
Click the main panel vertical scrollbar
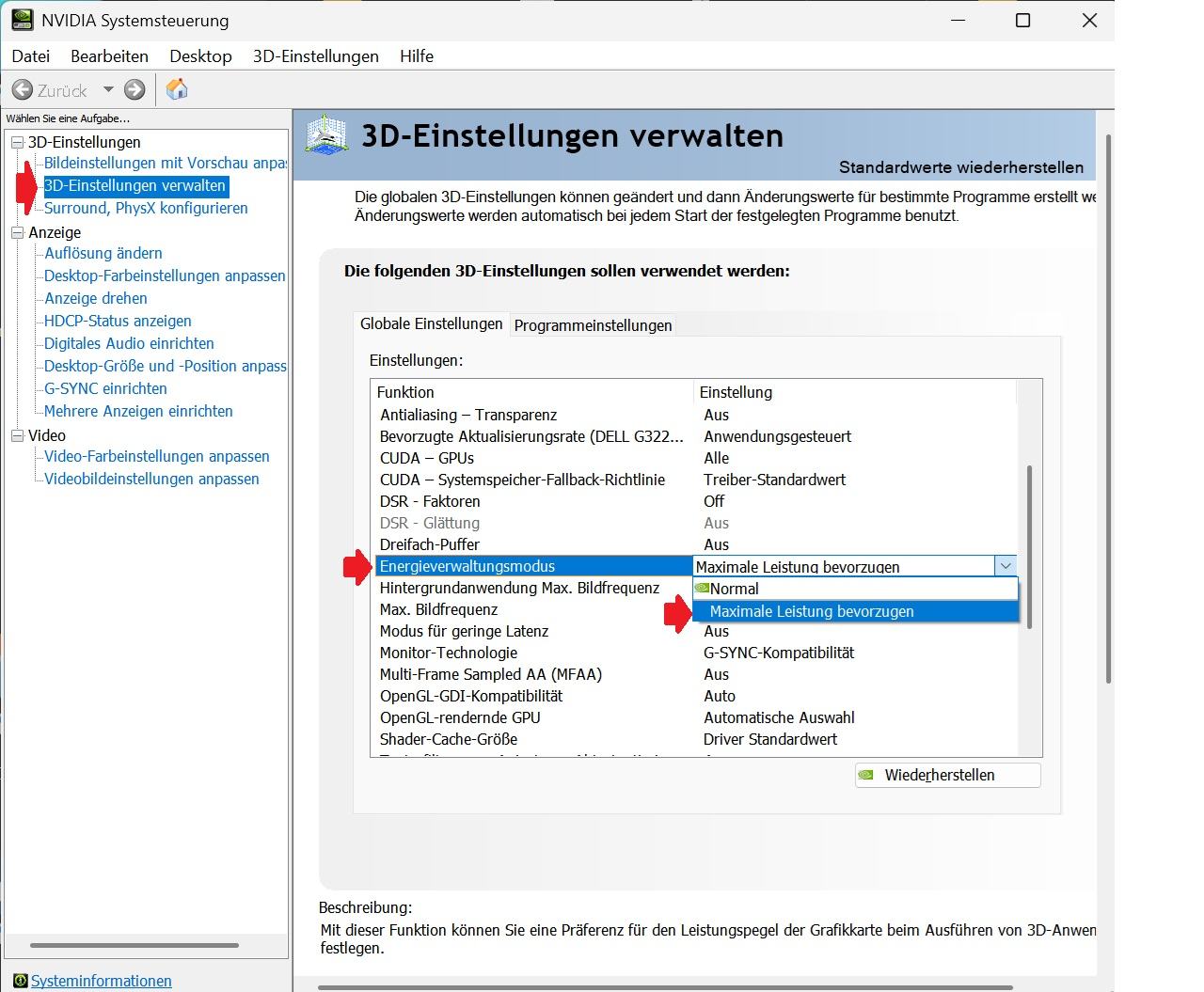[1108, 409]
